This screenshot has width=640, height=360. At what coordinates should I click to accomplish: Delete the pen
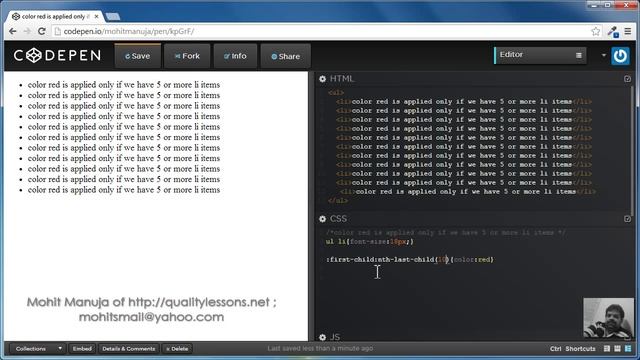click(x=177, y=349)
